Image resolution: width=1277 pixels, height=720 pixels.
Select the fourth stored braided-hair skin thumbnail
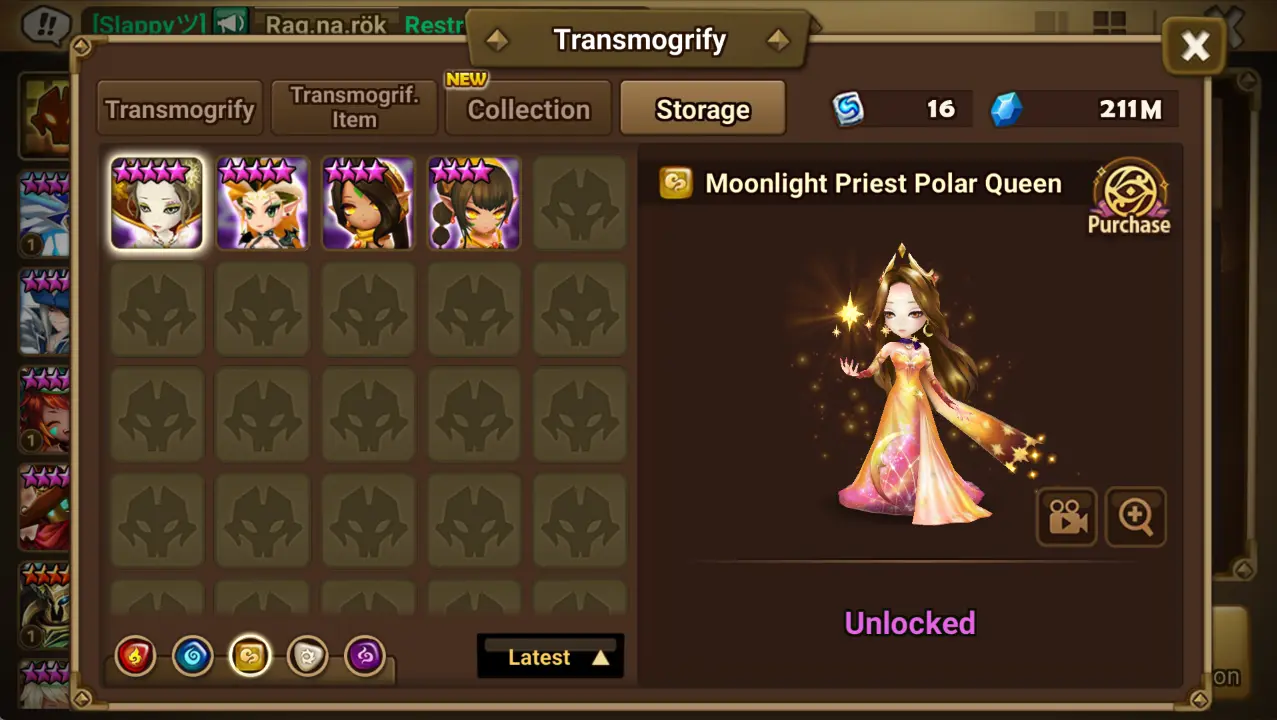[x=474, y=203]
